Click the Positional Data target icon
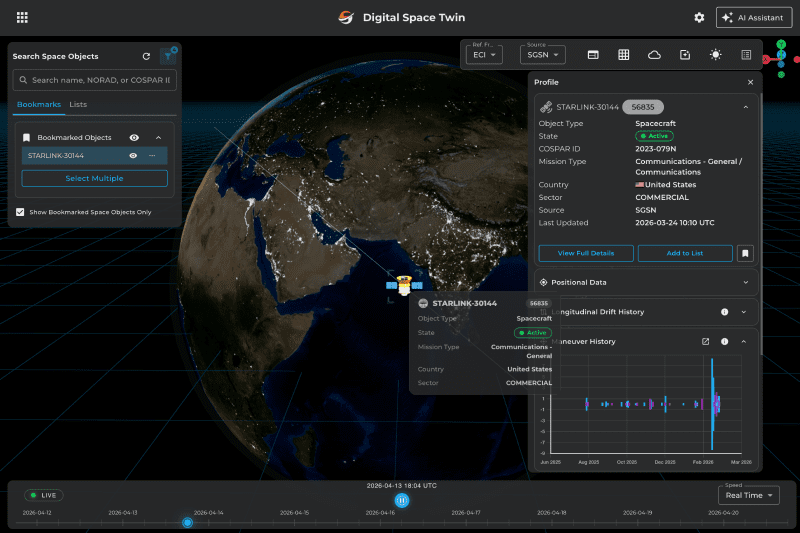 coord(543,282)
